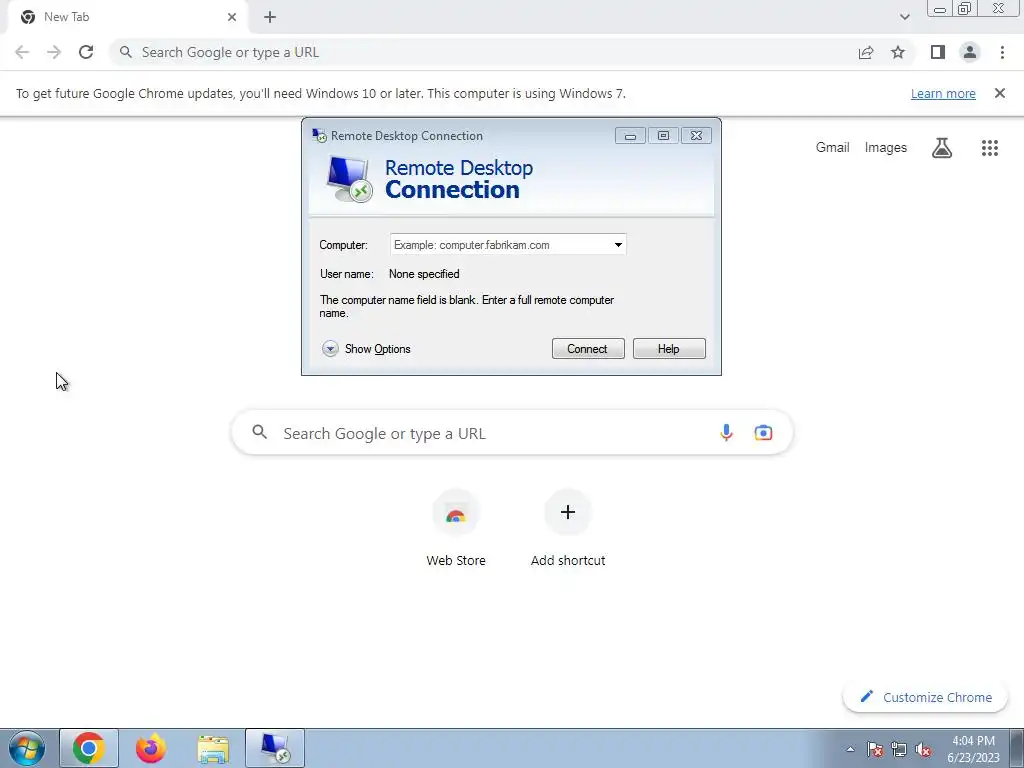Reload the page with the refresh icon
Image resolution: width=1024 pixels, height=768 pixels.
click(86, 52)
